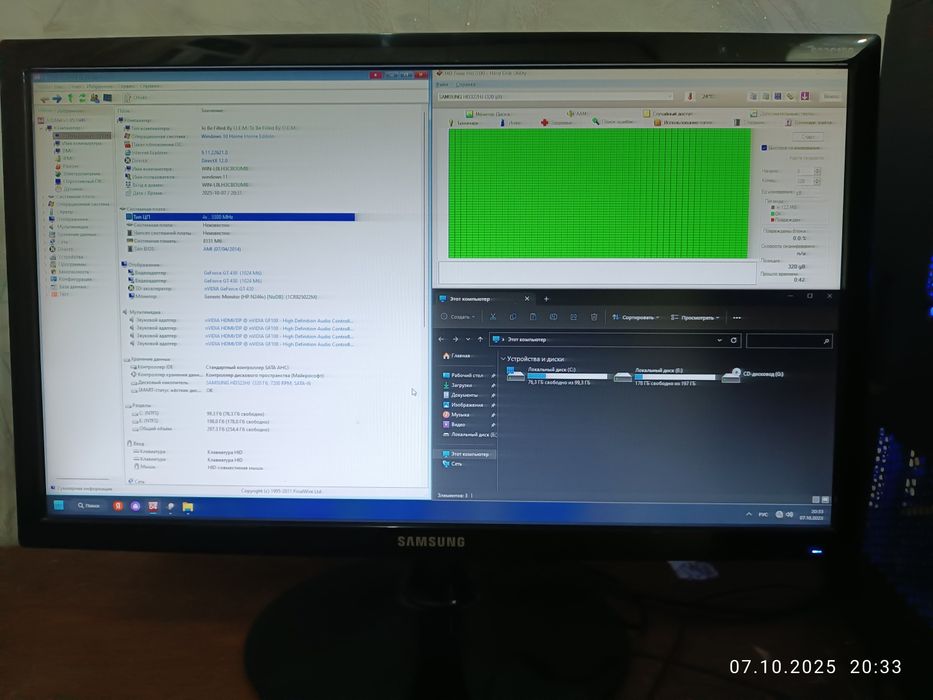Switch to the AAM tab in HD Tune
The width and height of the screenshot is (933, 700).
point(577,114)
